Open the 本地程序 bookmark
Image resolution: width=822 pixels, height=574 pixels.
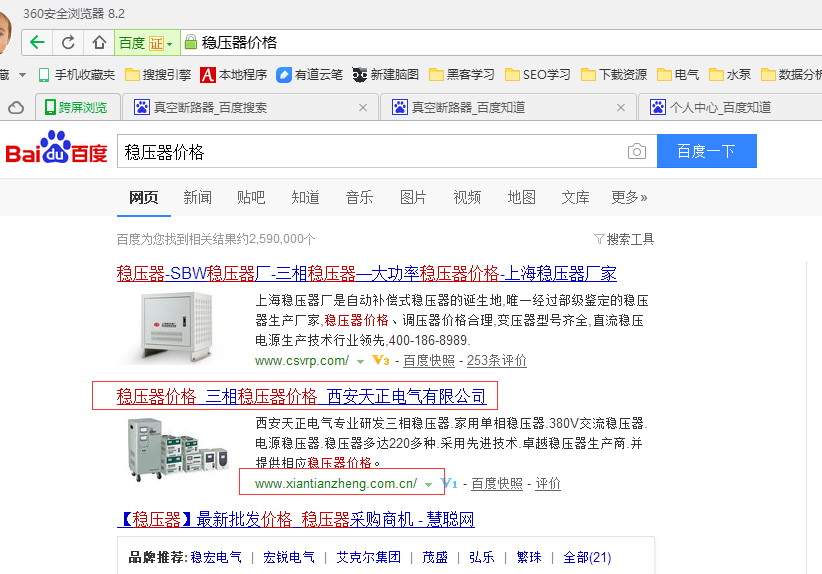(234, 75)
